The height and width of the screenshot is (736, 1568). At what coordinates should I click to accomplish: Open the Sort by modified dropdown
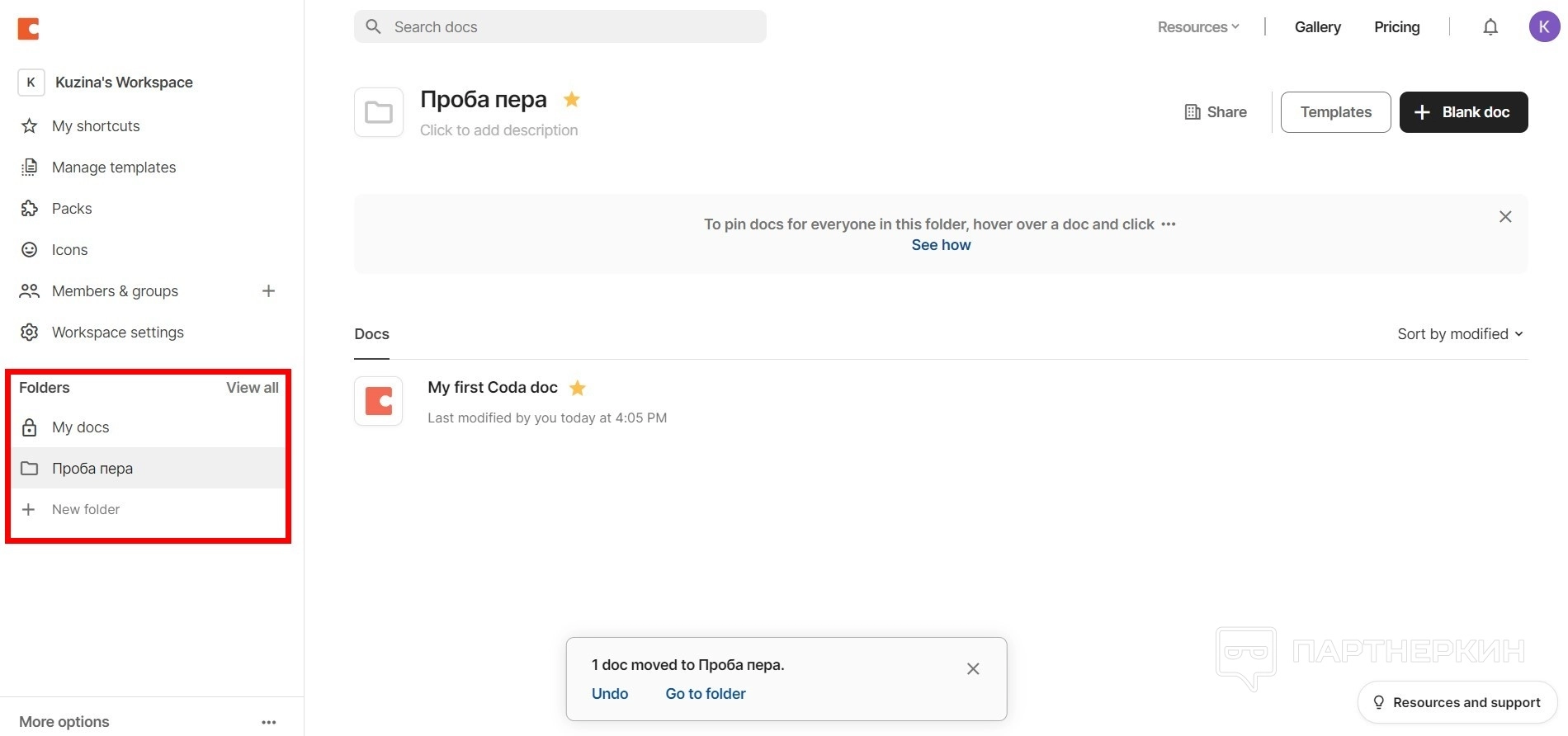point(1459,334)
